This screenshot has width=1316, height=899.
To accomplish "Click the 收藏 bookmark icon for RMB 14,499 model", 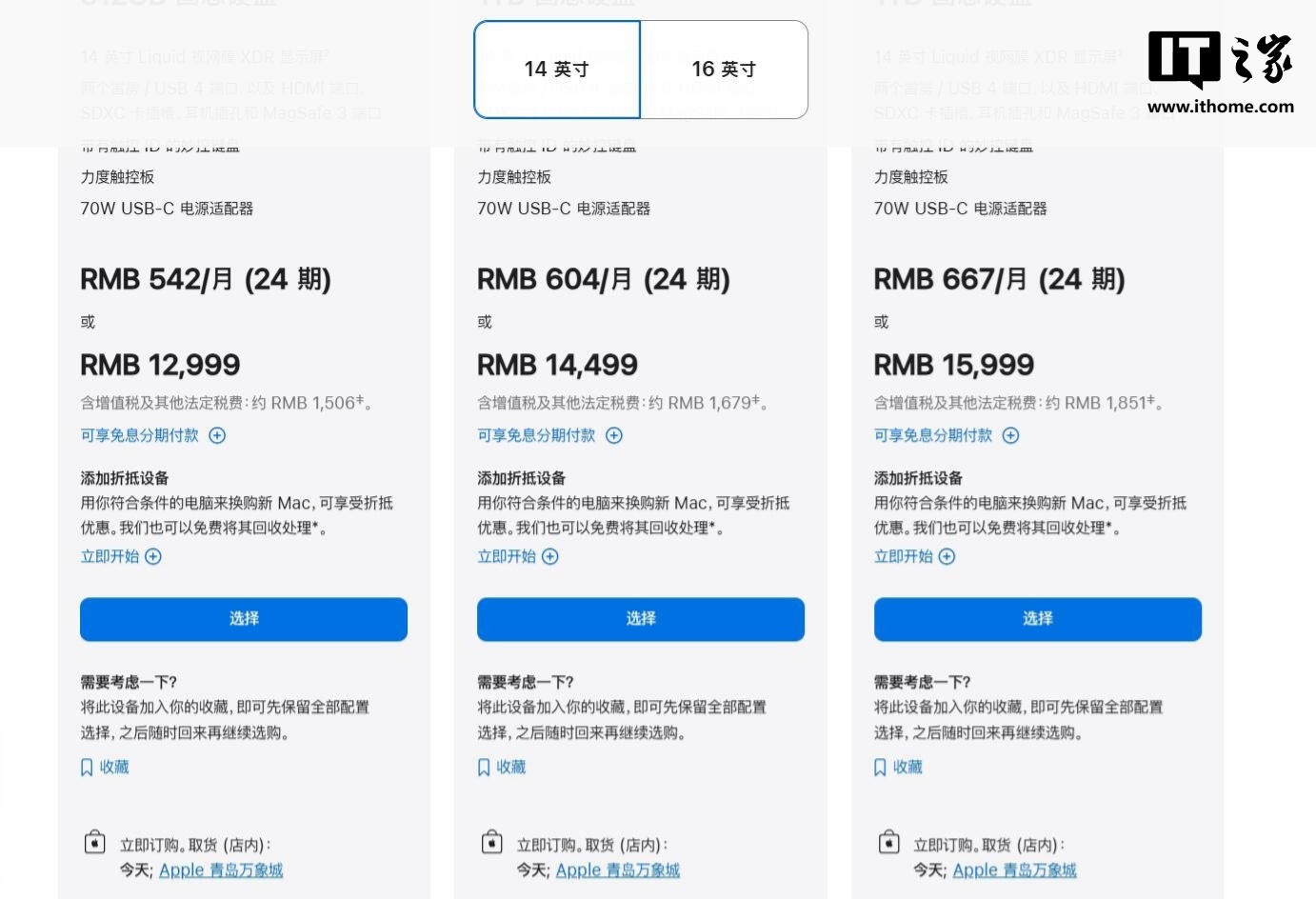I will click(x=484, y=768).
